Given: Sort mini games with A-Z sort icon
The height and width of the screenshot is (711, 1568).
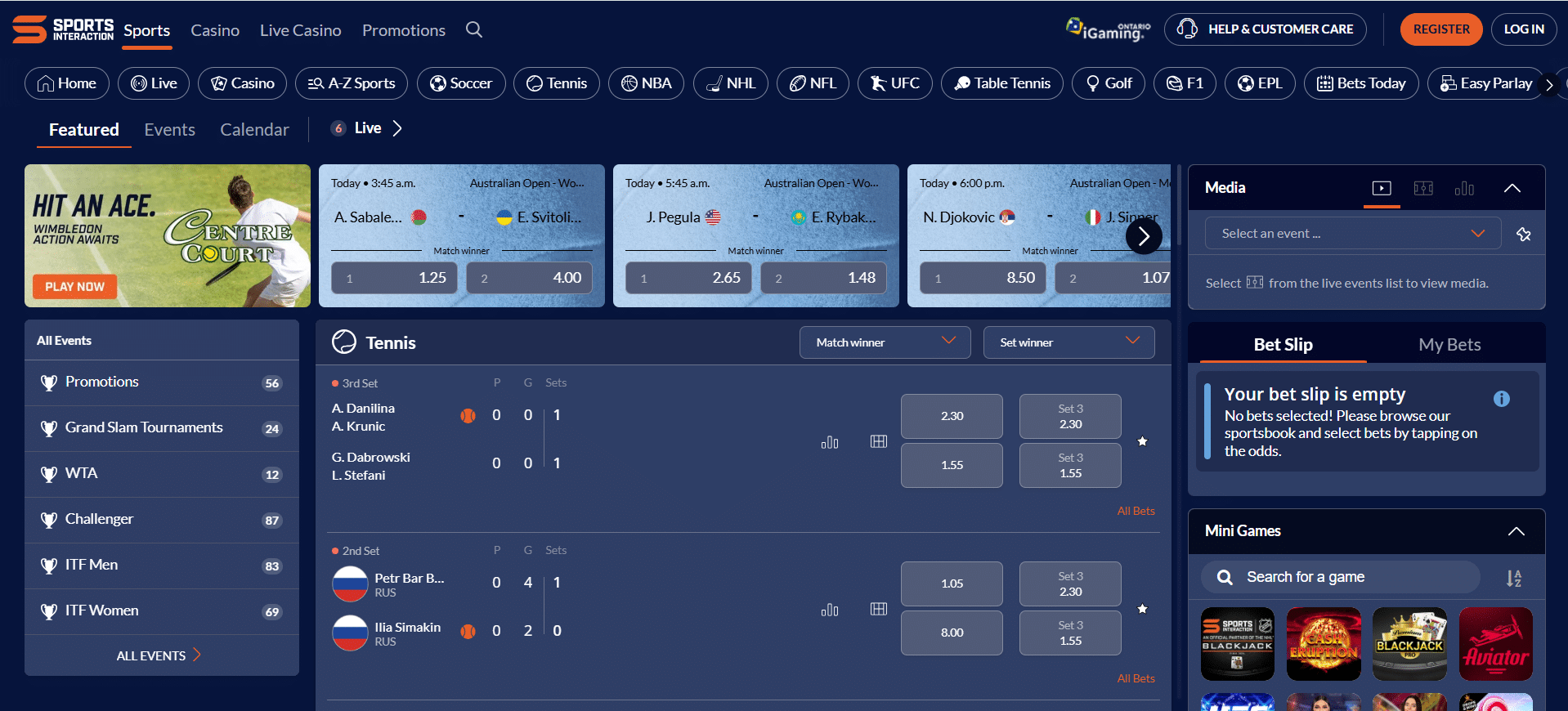Looking at the screenshot, I should coord(1514,579).
